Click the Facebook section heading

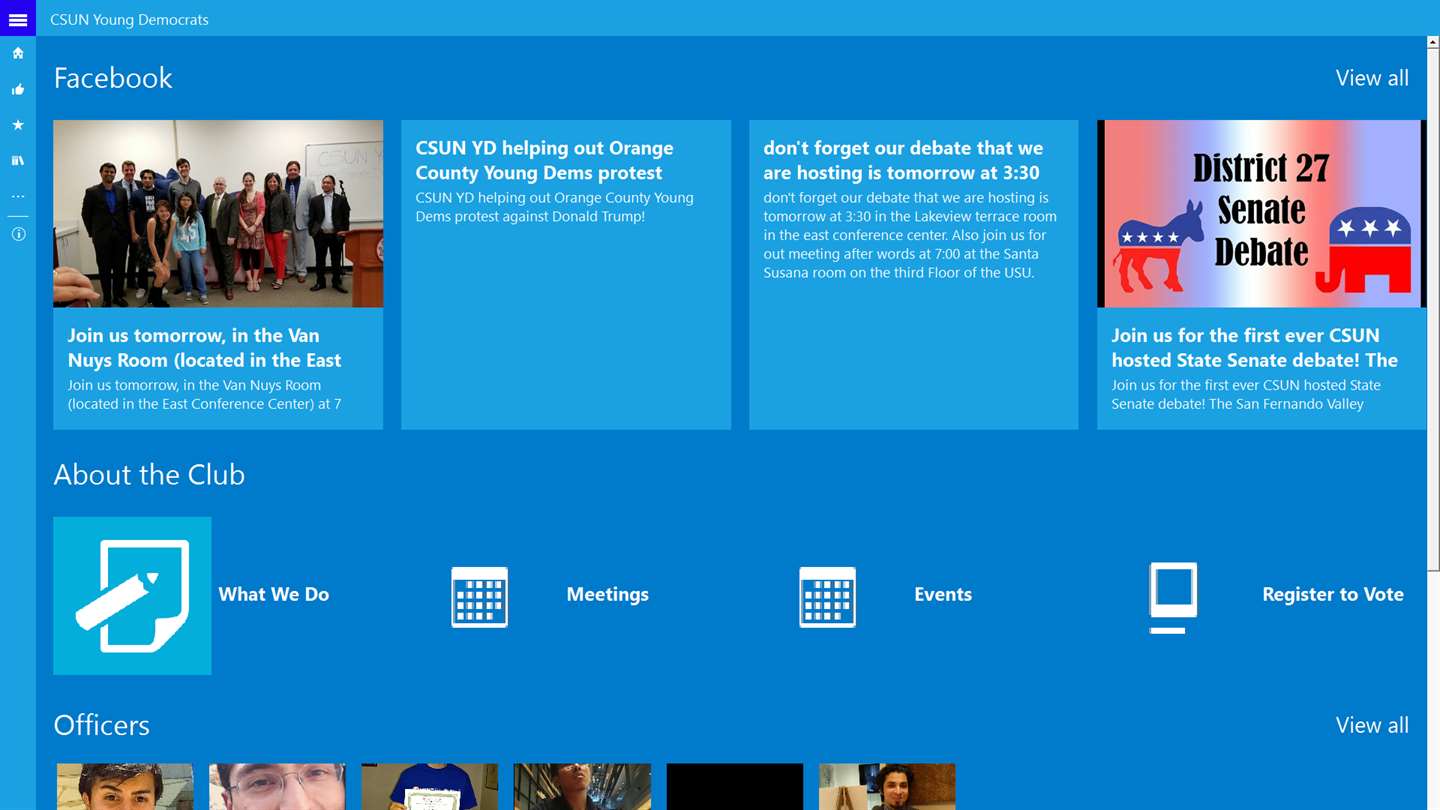click(113, 78)
